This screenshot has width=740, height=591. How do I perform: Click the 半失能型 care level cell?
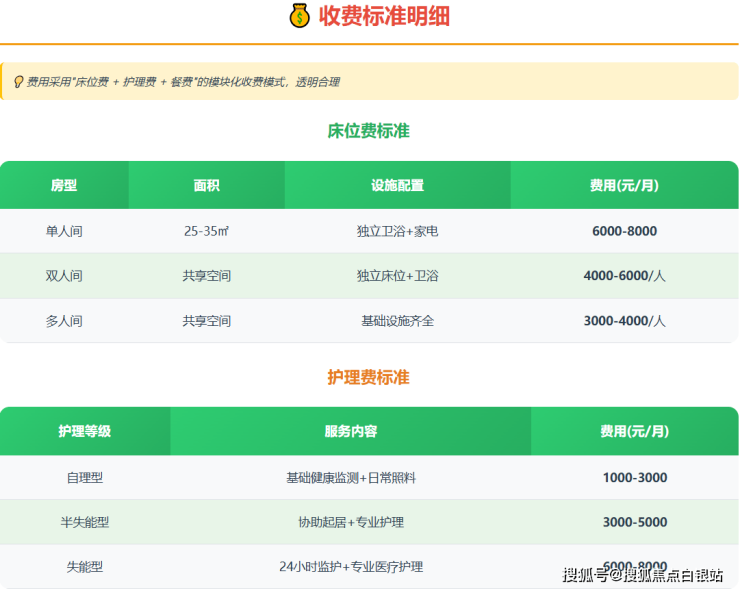pyautogui.click(x=84, y=522)
